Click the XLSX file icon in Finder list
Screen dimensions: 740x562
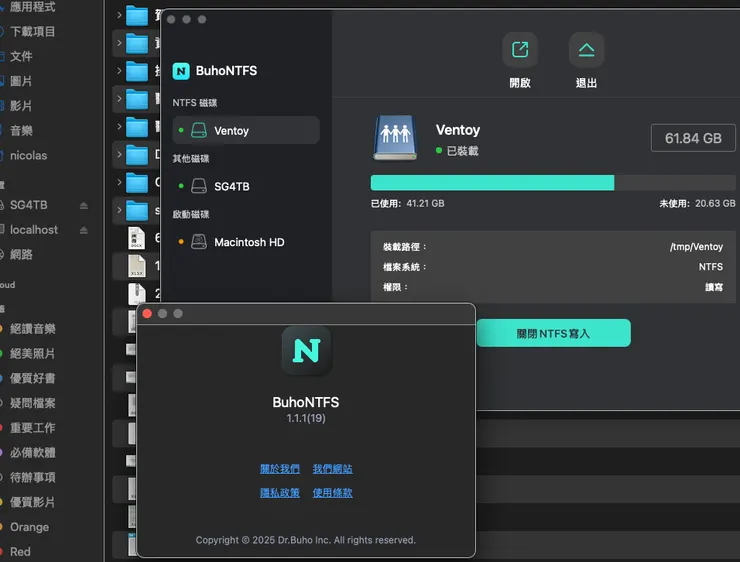[137, 266]
